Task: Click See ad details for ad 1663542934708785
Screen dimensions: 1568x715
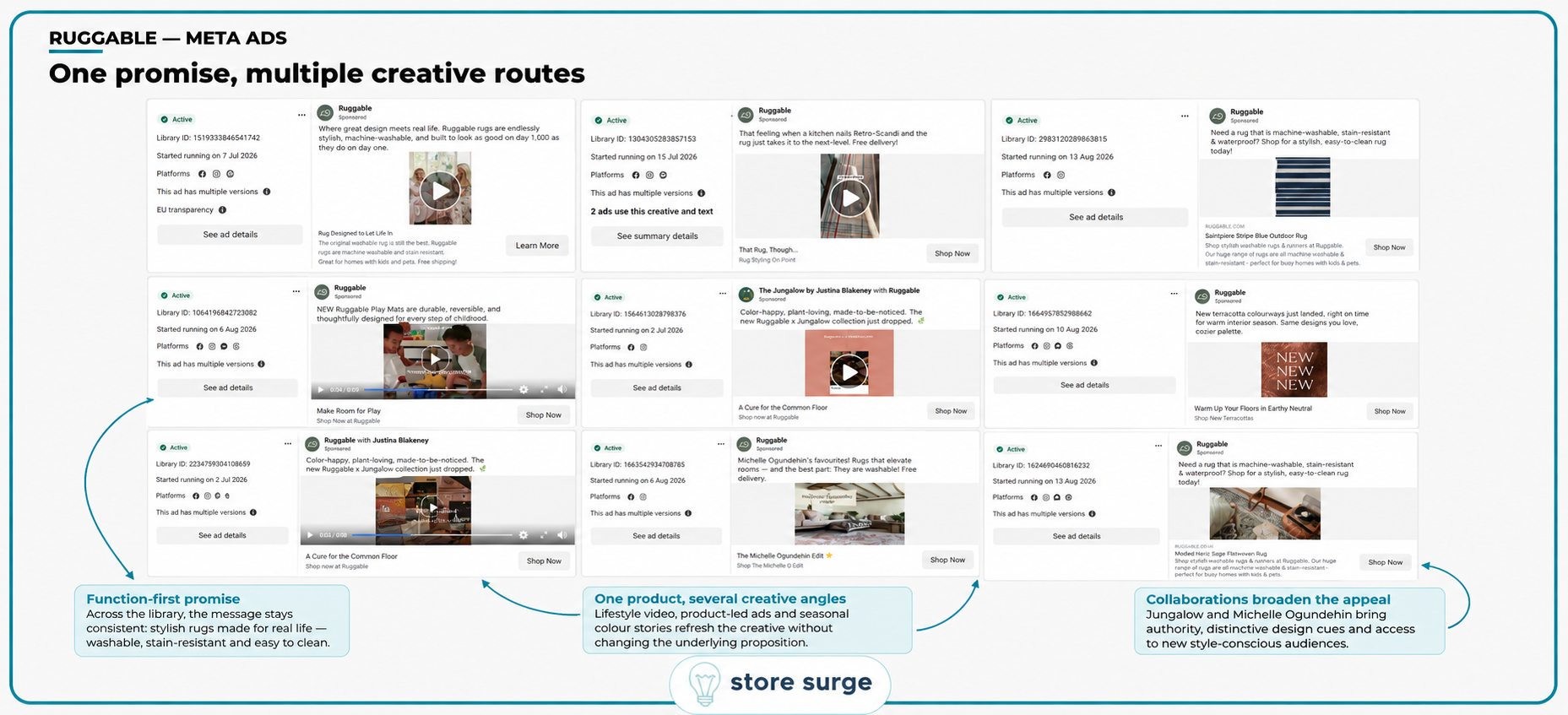Action: pyautogui.click(x=656, y=536)
